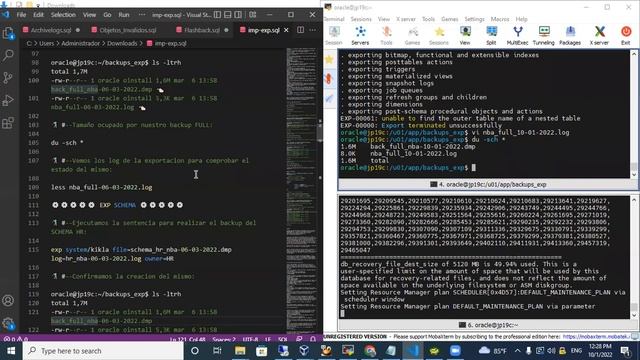640x360 pixels.
Task: Change the language mode via SQL status
Action: point(282,339)
